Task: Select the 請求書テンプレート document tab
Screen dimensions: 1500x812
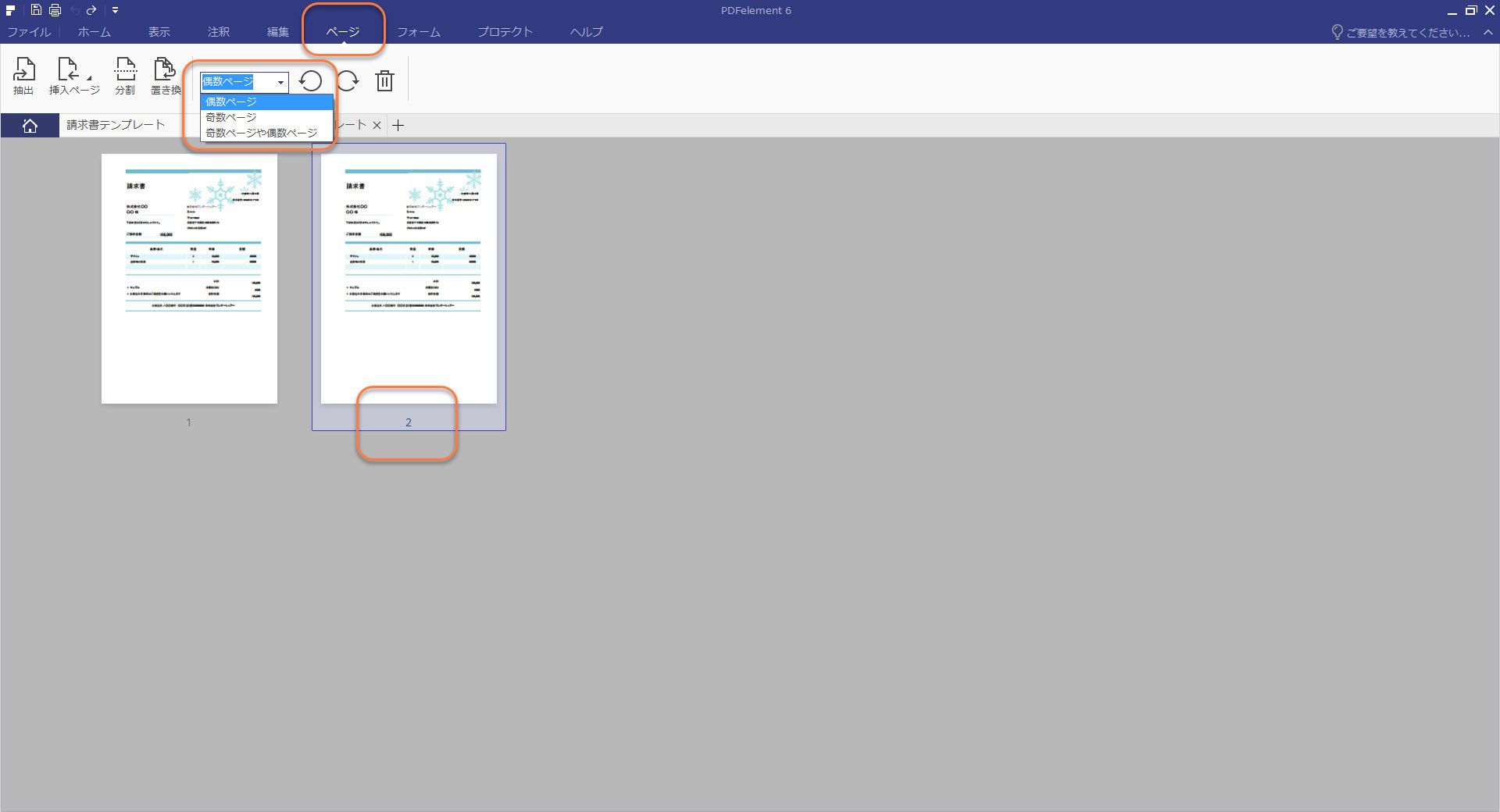Action: click(x=116, y=125)
